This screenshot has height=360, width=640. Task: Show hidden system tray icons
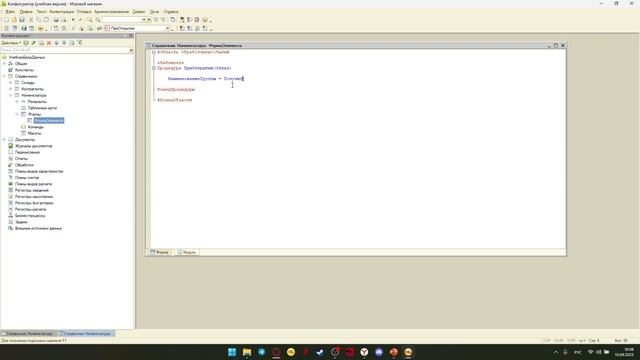pyautogui.click(x=556, y=352)
